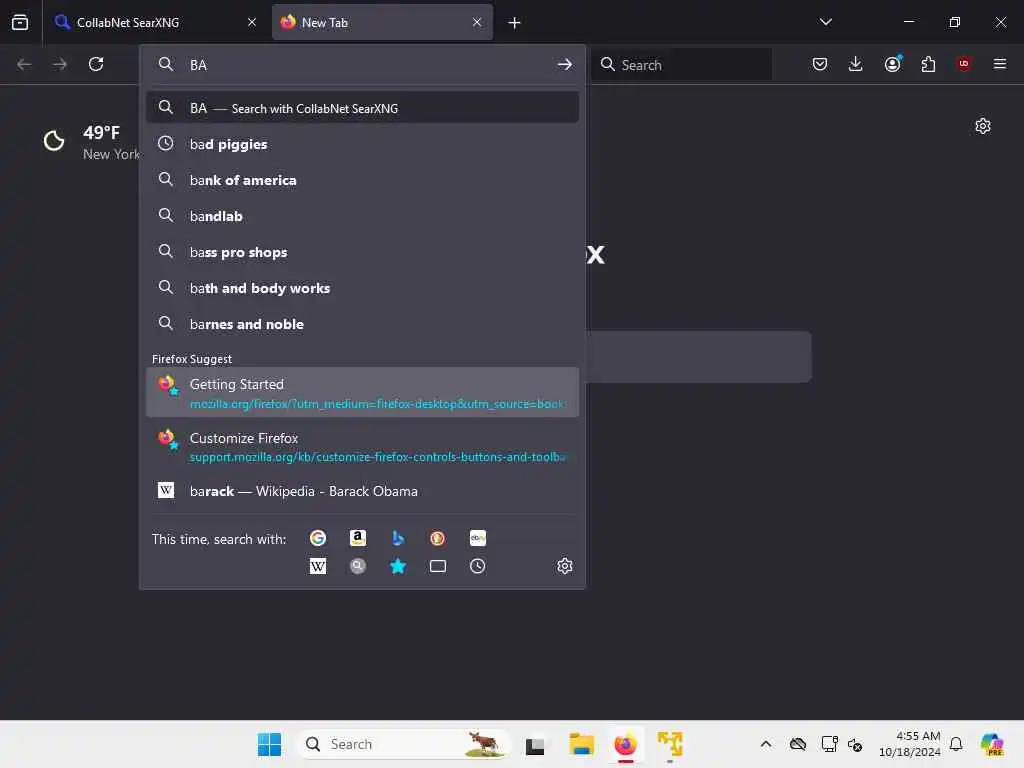This screenshot has width=1024, height=768.
Task: Go forward one page
Action: 60,64
